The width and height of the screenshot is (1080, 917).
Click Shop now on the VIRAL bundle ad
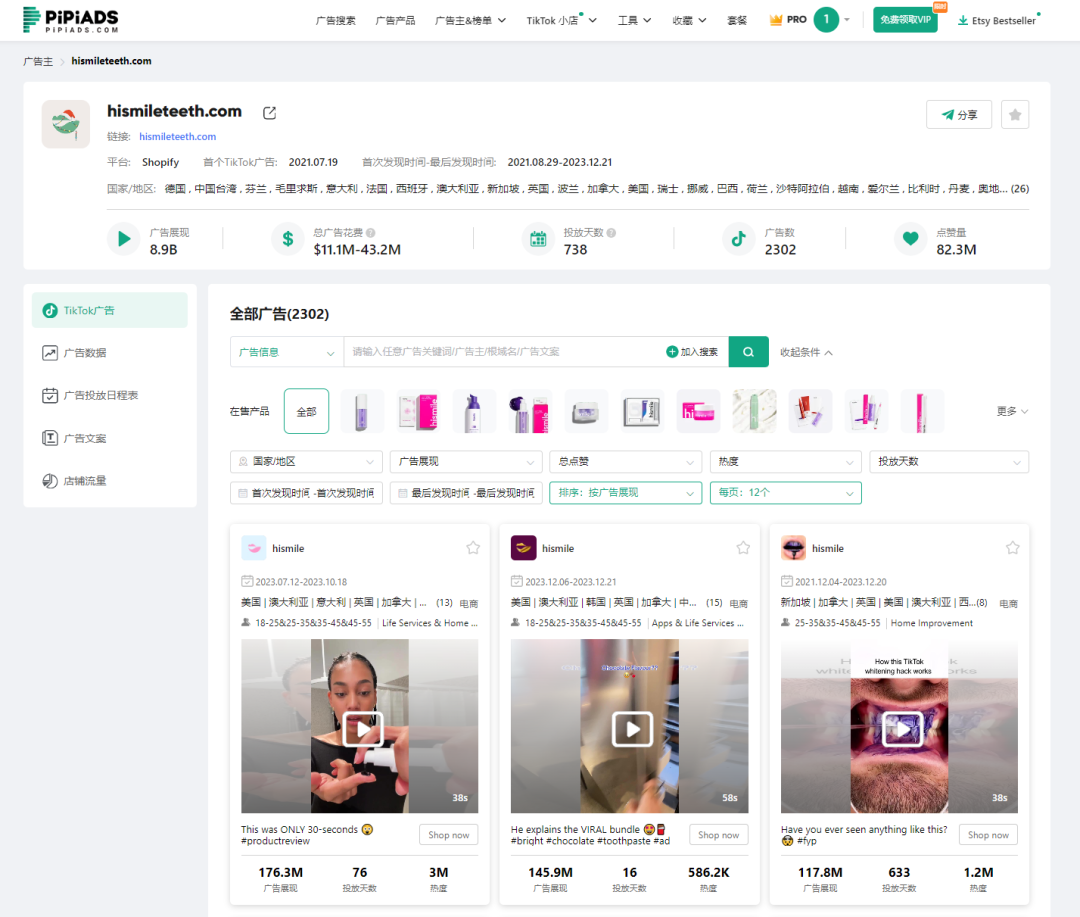[718, 835]
